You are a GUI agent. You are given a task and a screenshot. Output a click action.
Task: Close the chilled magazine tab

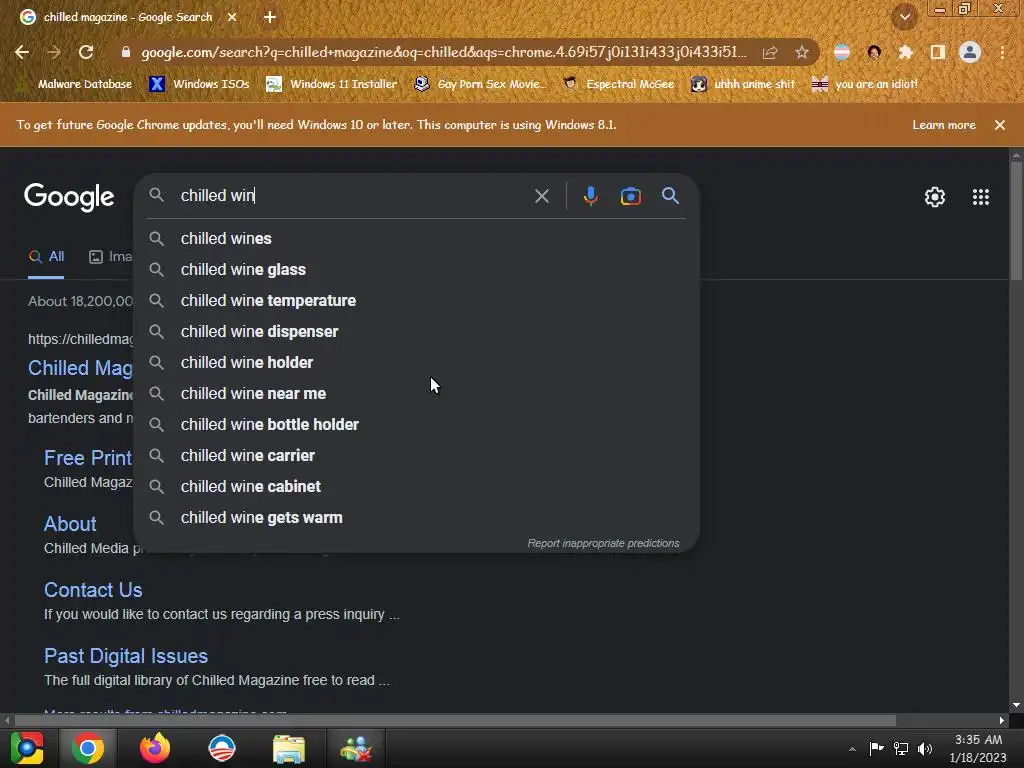[x=232, y=17]
